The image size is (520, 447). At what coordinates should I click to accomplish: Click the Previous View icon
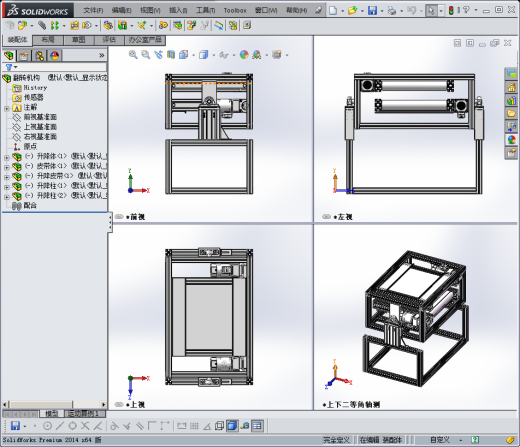pyautogui.click(x=158, y=55)
